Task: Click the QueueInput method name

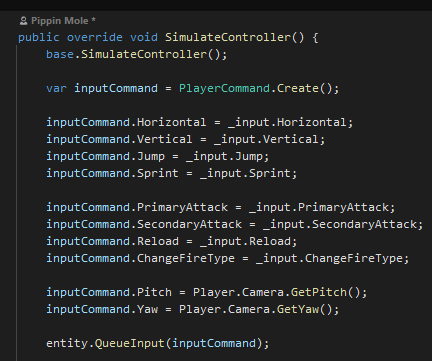Action: (130, 343)
